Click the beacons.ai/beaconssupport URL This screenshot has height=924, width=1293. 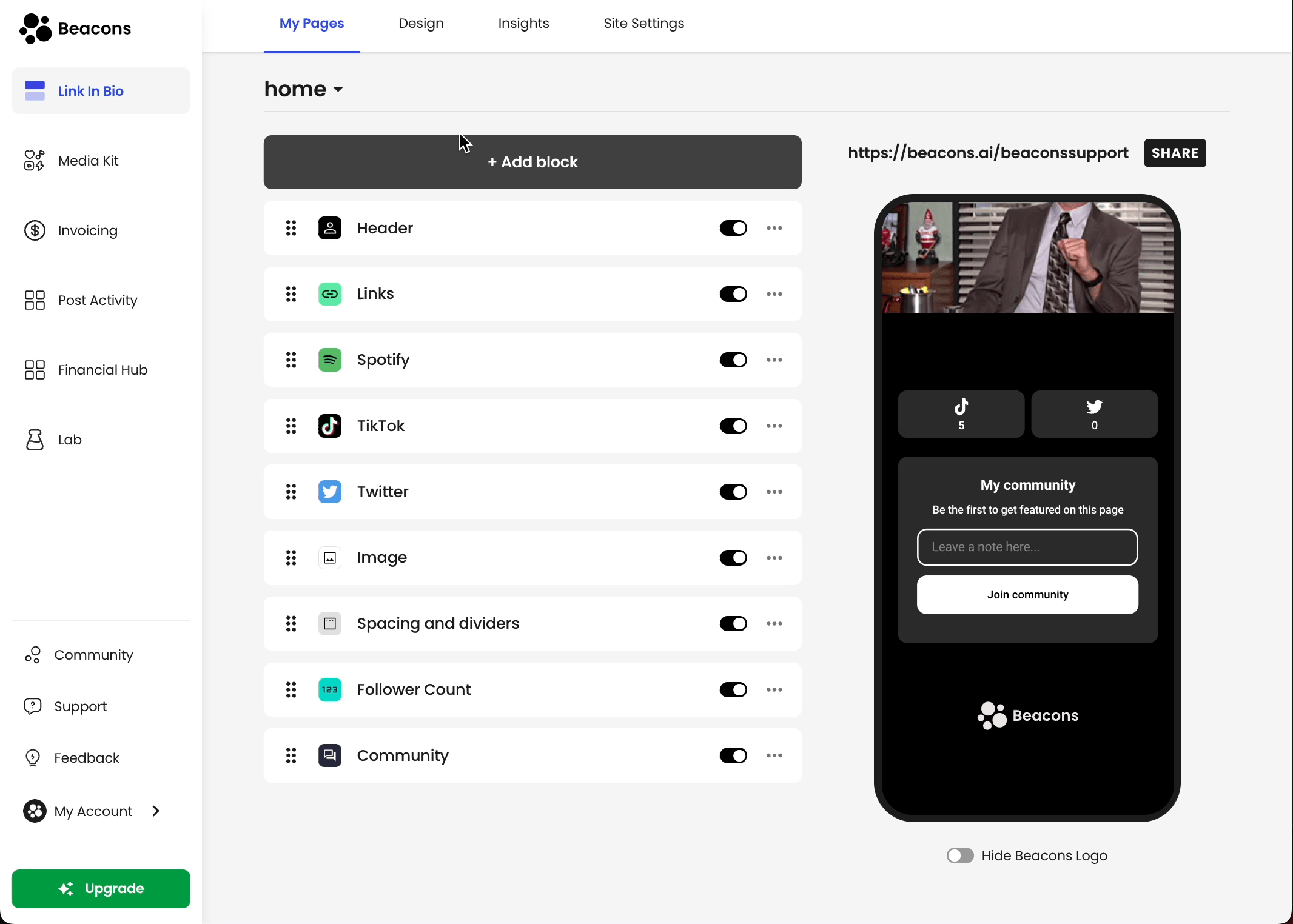(x=988, y=153)
